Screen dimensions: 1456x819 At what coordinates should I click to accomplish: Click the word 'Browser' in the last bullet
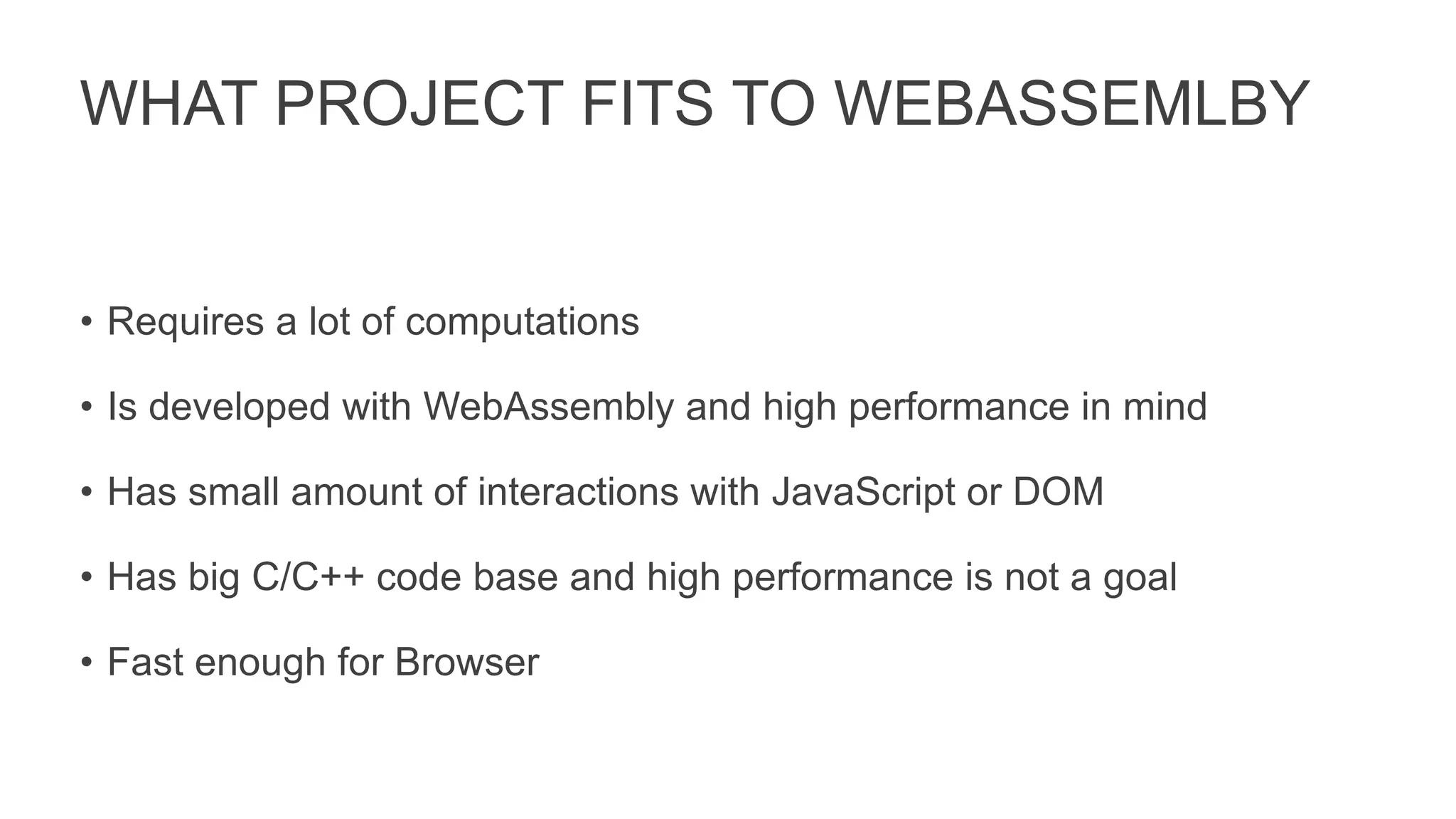pyautogui.click(x=466, y=662)
